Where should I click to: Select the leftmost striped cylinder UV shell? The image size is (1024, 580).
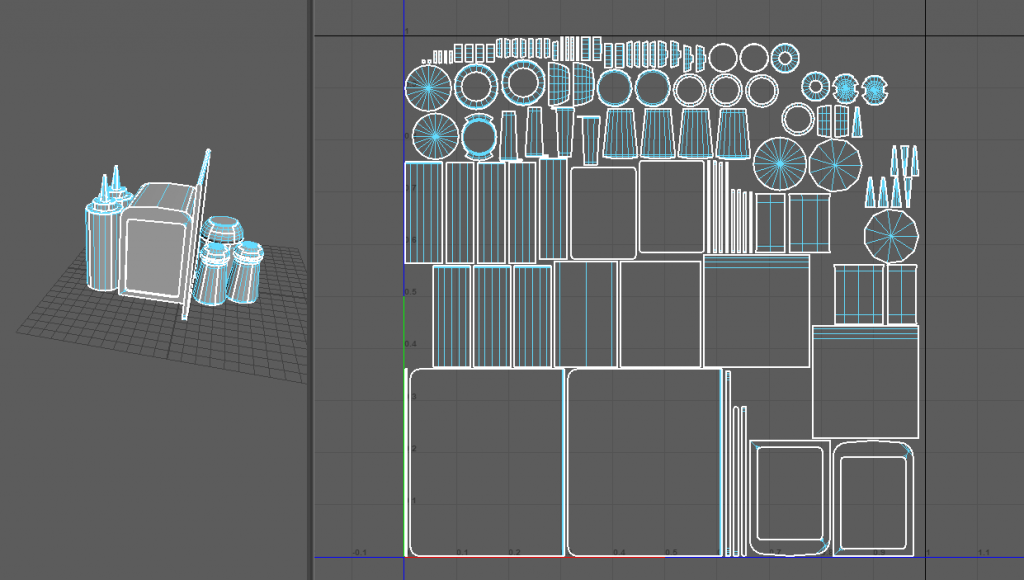click(x=423, y=212)
